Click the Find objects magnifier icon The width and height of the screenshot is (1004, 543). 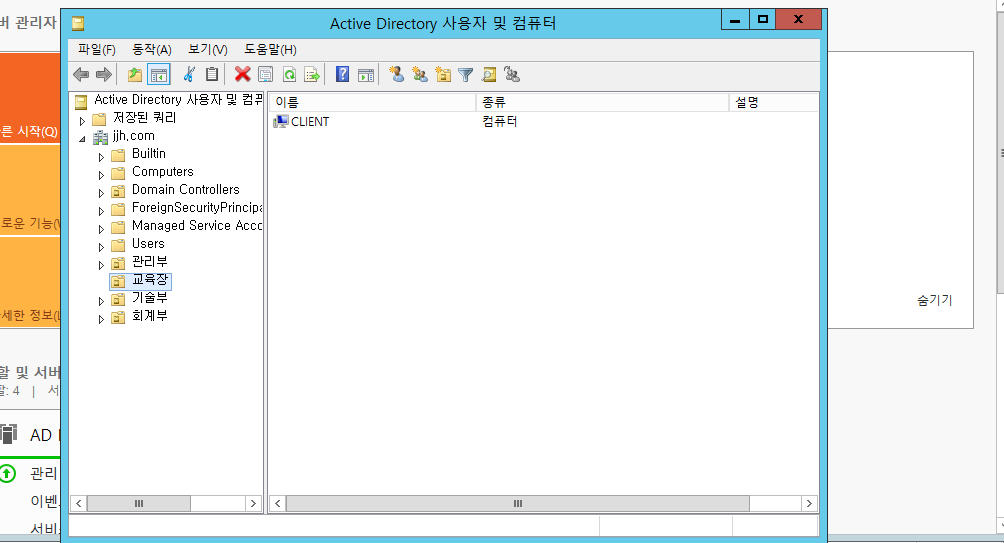[489, 75]
